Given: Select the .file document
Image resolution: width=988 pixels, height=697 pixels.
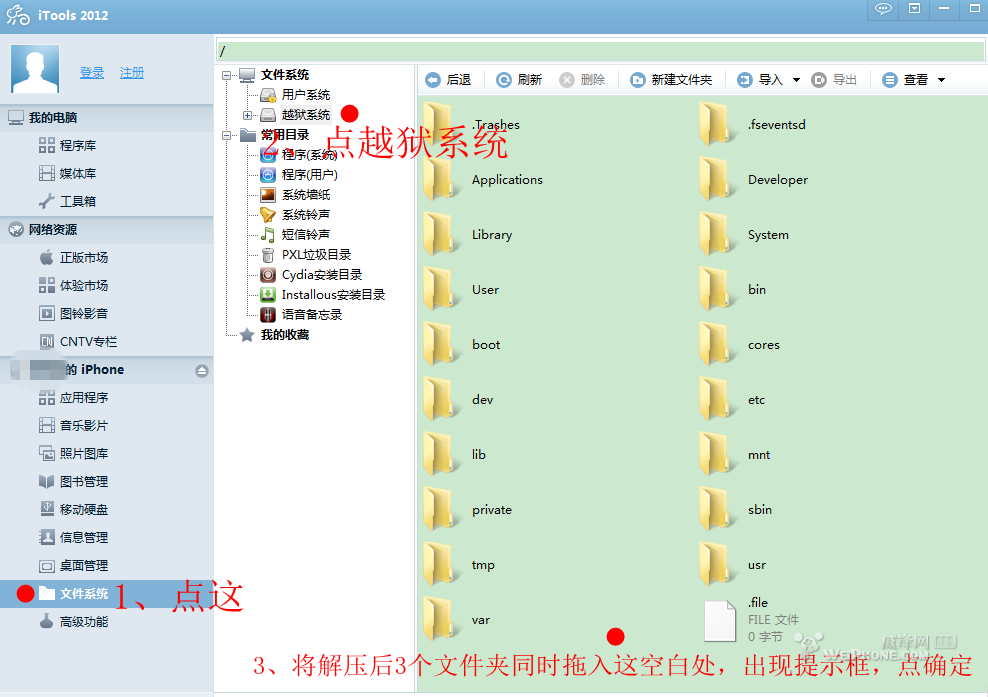Looking at the screenshot, I should coord(751,620).
